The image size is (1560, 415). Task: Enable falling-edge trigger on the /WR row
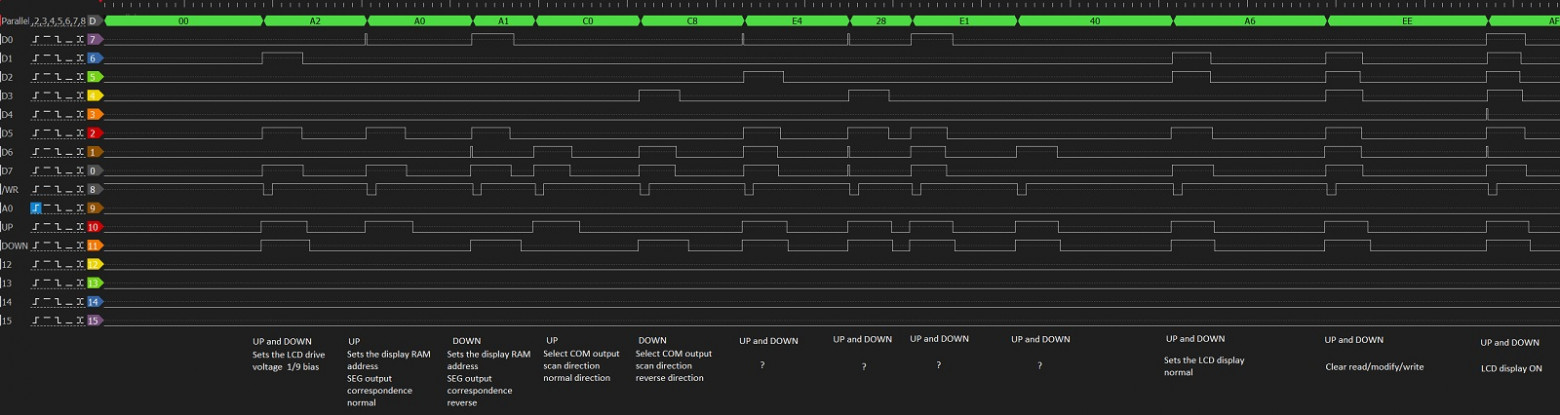point(58,189)
